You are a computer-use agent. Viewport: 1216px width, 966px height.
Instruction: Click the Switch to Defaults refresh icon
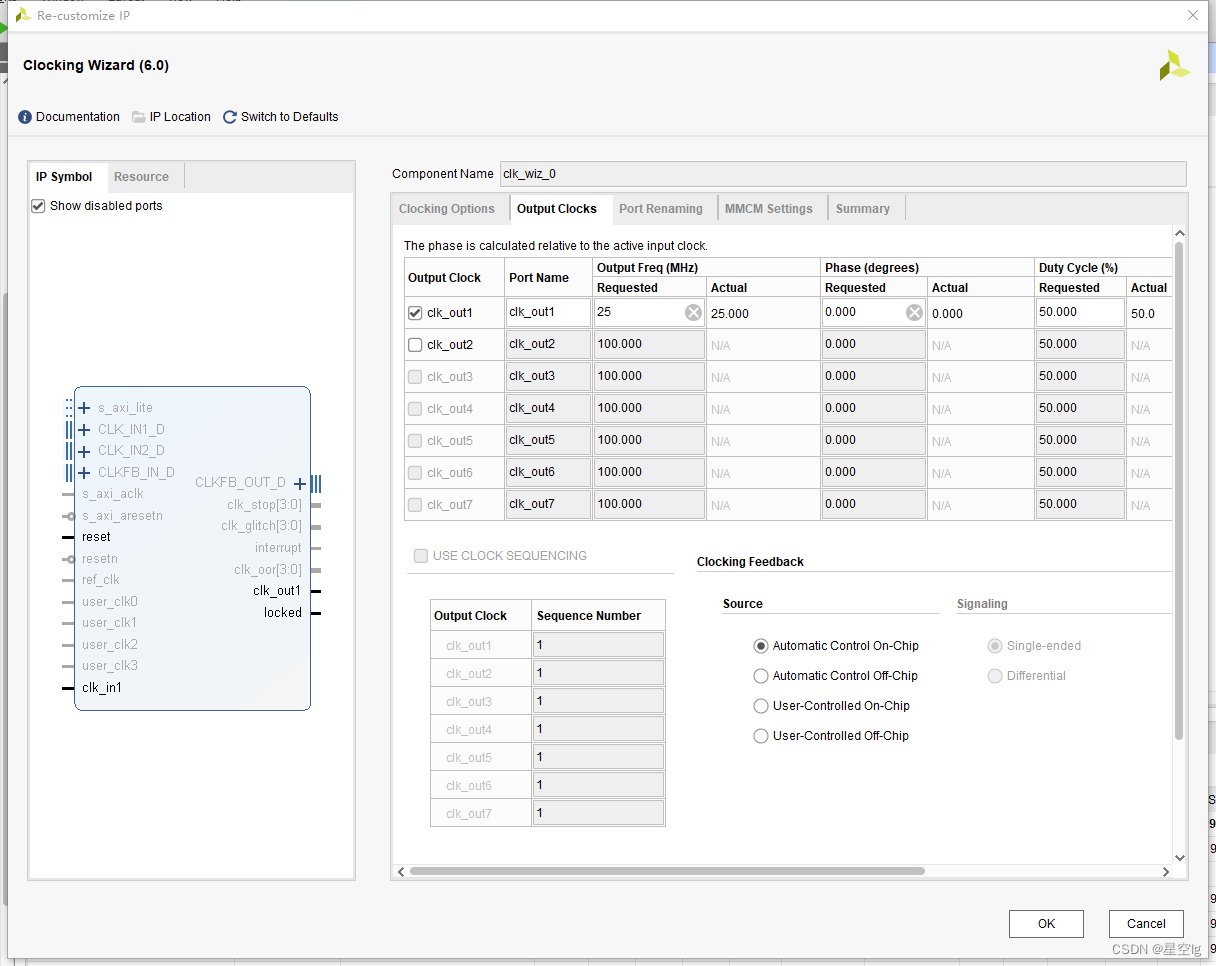pyautogui.click(x=230, y=117)
